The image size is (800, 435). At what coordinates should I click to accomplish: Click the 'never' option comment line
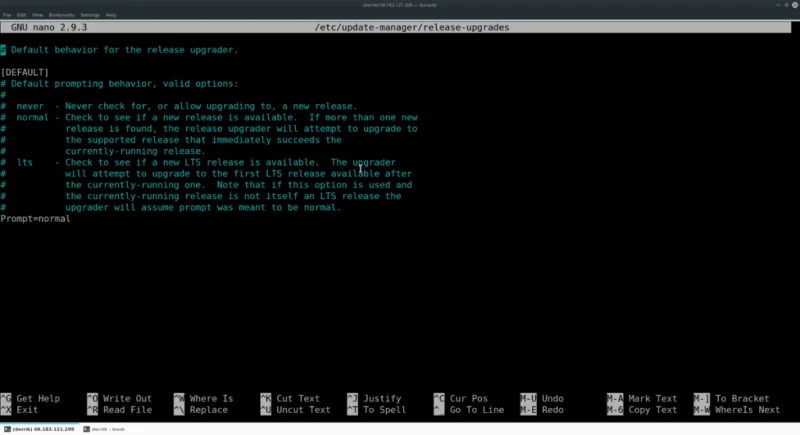pos(179,106)
